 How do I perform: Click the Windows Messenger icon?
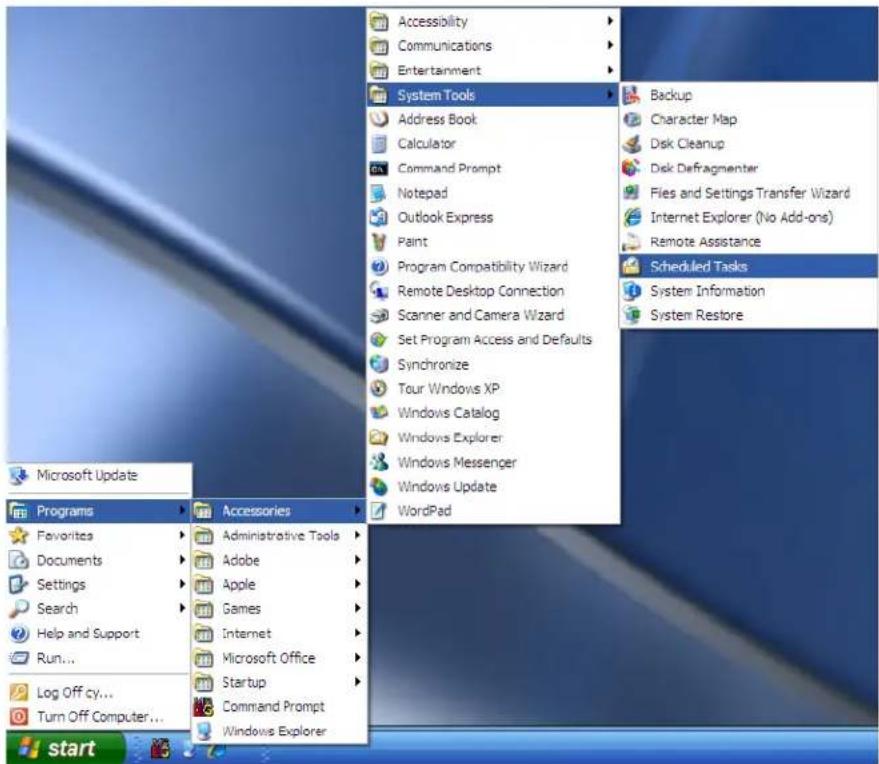point(380,462)
